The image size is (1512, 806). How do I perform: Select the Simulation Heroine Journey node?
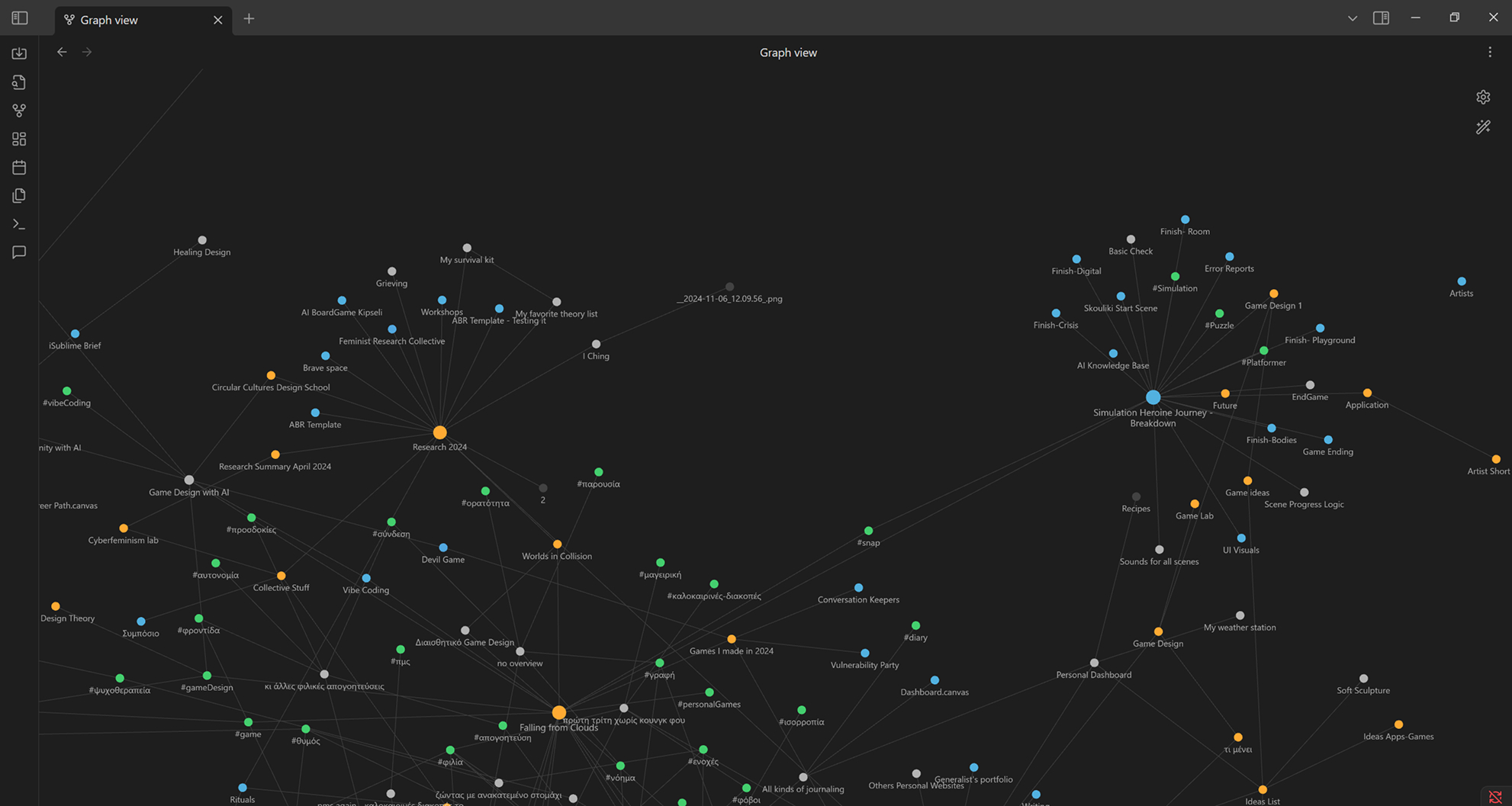1153,397
